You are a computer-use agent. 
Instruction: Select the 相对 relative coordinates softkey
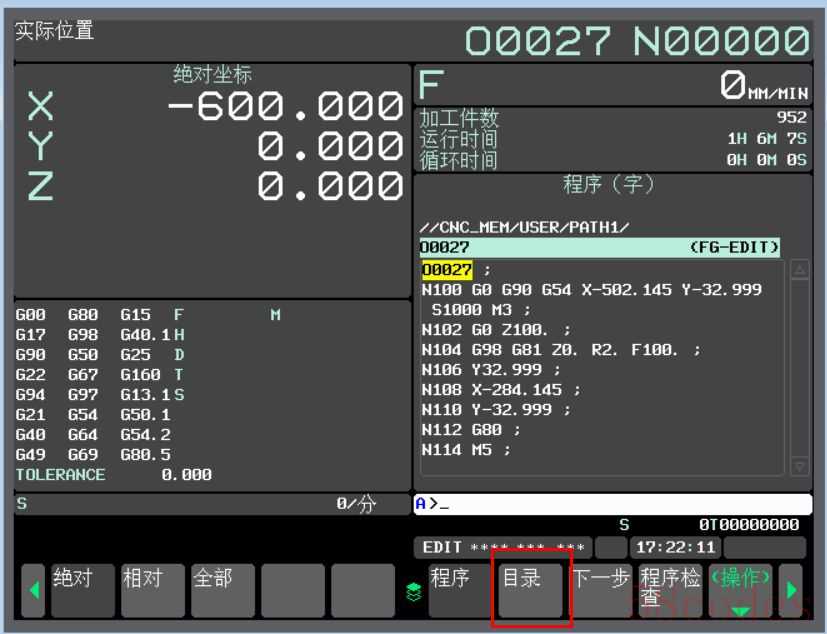[x=152, y=590]
